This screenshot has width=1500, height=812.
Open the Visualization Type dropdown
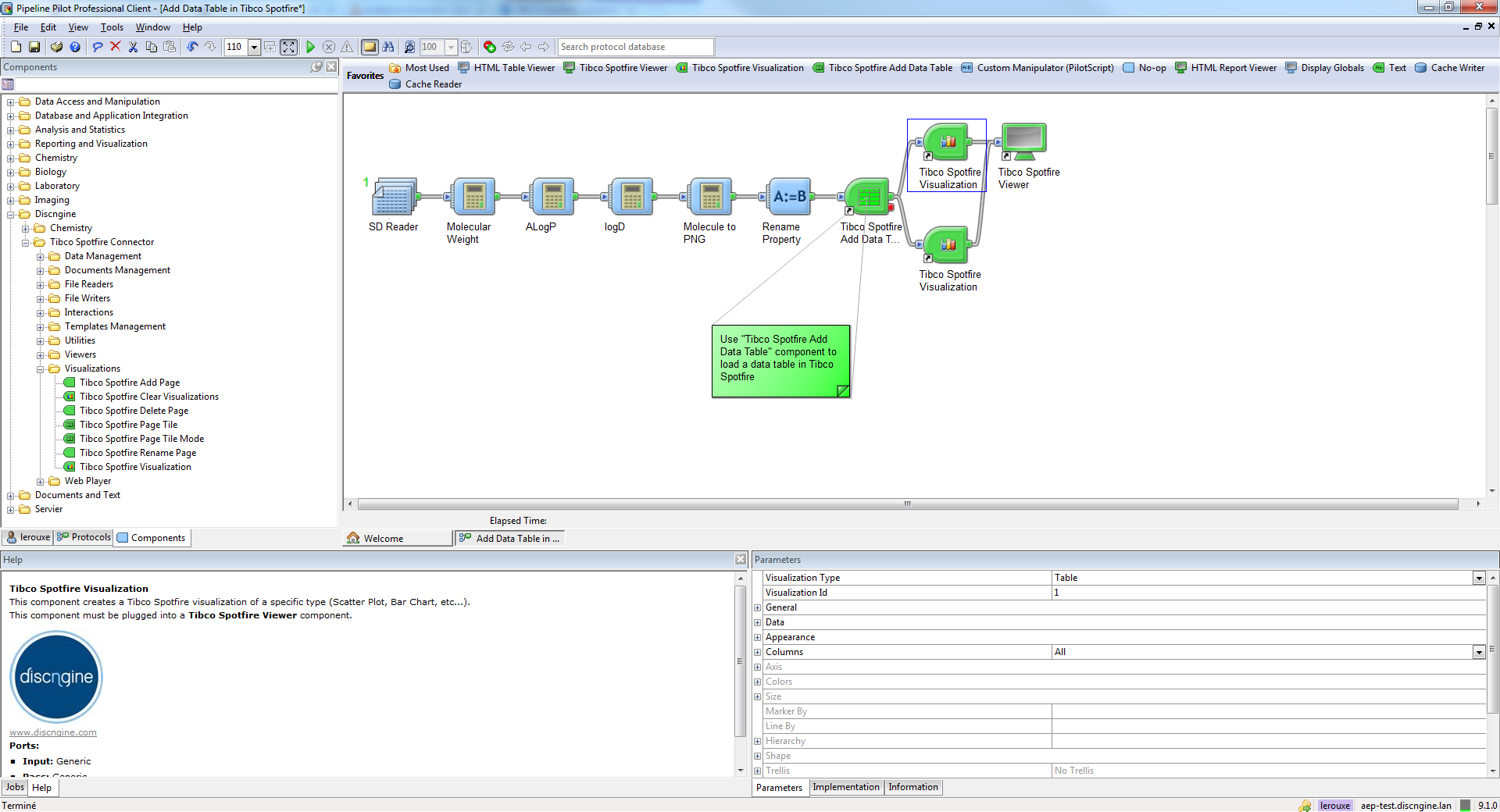pyautogui.click(x=1479, y=578)
